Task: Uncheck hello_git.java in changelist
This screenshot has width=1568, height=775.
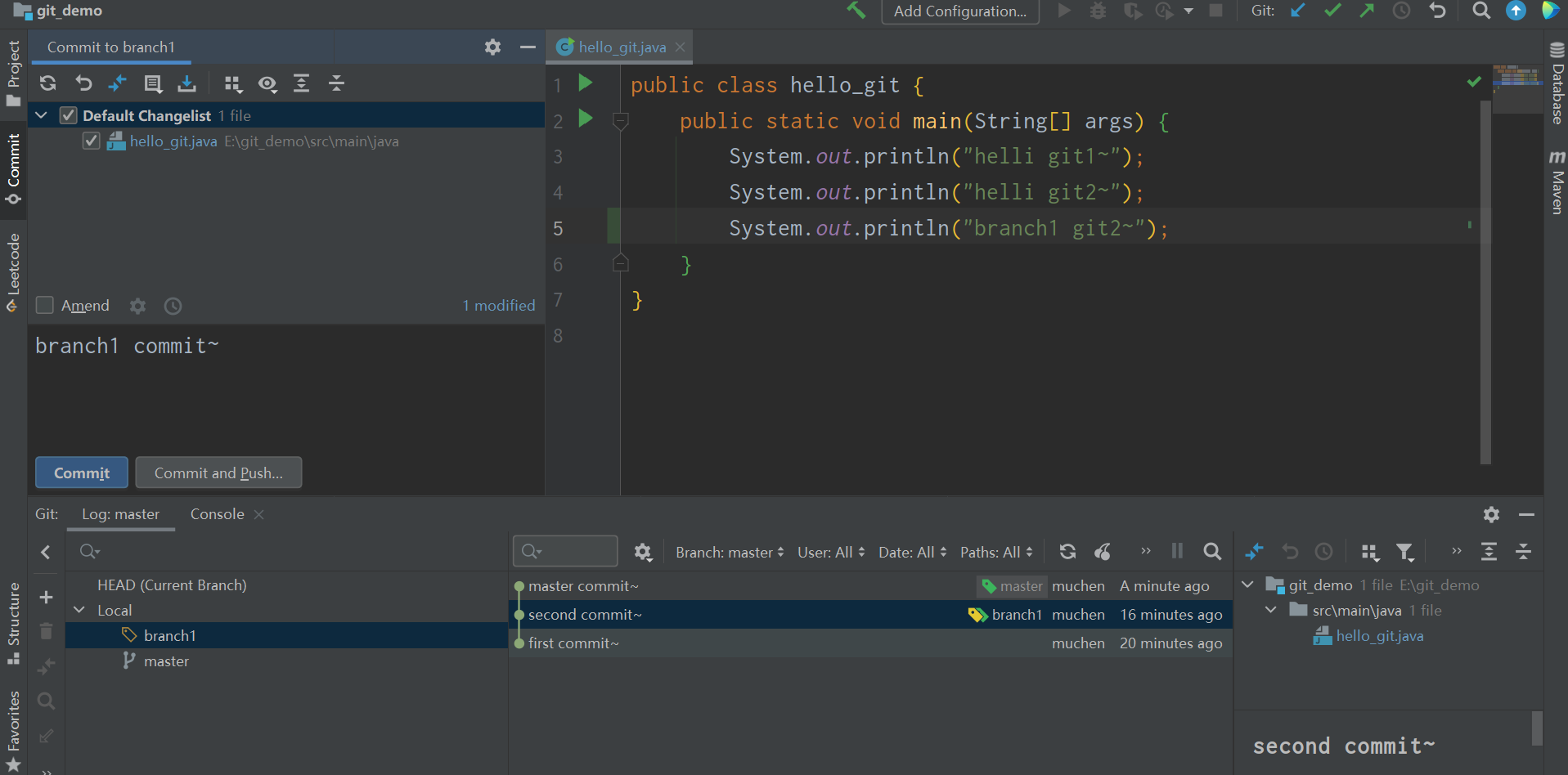Action: tap(92, 141)
